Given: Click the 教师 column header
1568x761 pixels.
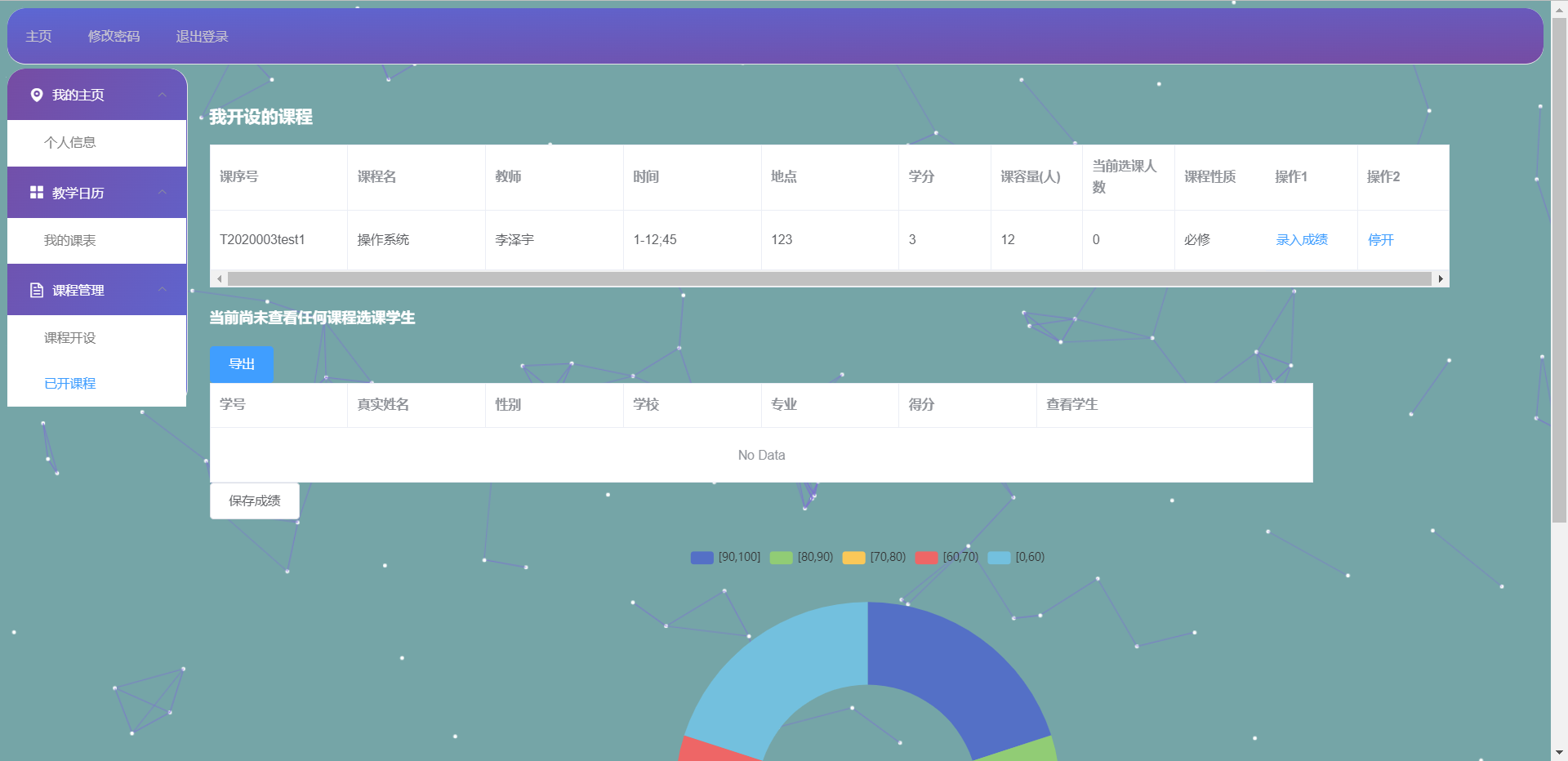Looking at the screenshot, I should click(x=555, y=177).
